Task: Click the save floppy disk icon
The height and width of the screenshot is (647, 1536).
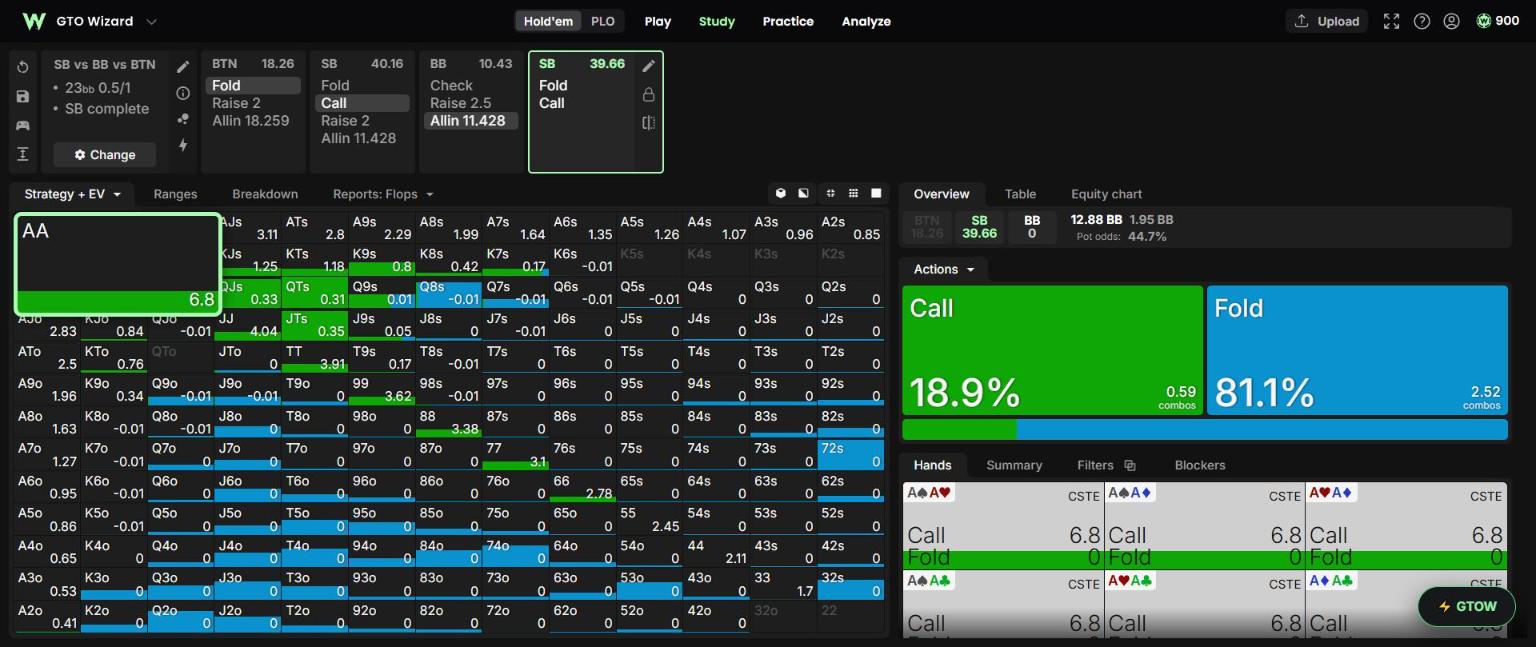Action: [x=23, y=96]
